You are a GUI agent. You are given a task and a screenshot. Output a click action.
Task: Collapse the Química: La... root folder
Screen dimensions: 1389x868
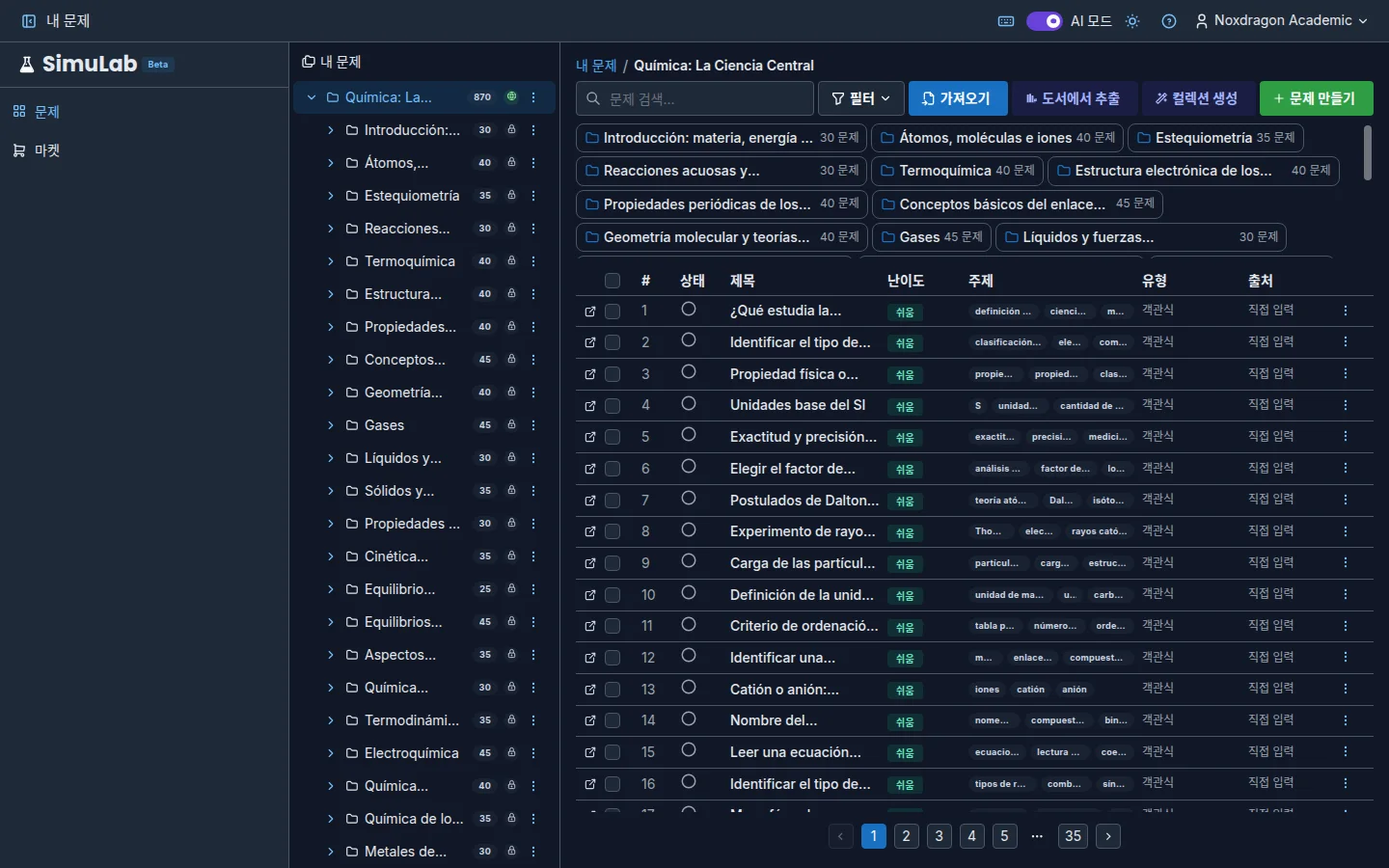pos(312,97)
